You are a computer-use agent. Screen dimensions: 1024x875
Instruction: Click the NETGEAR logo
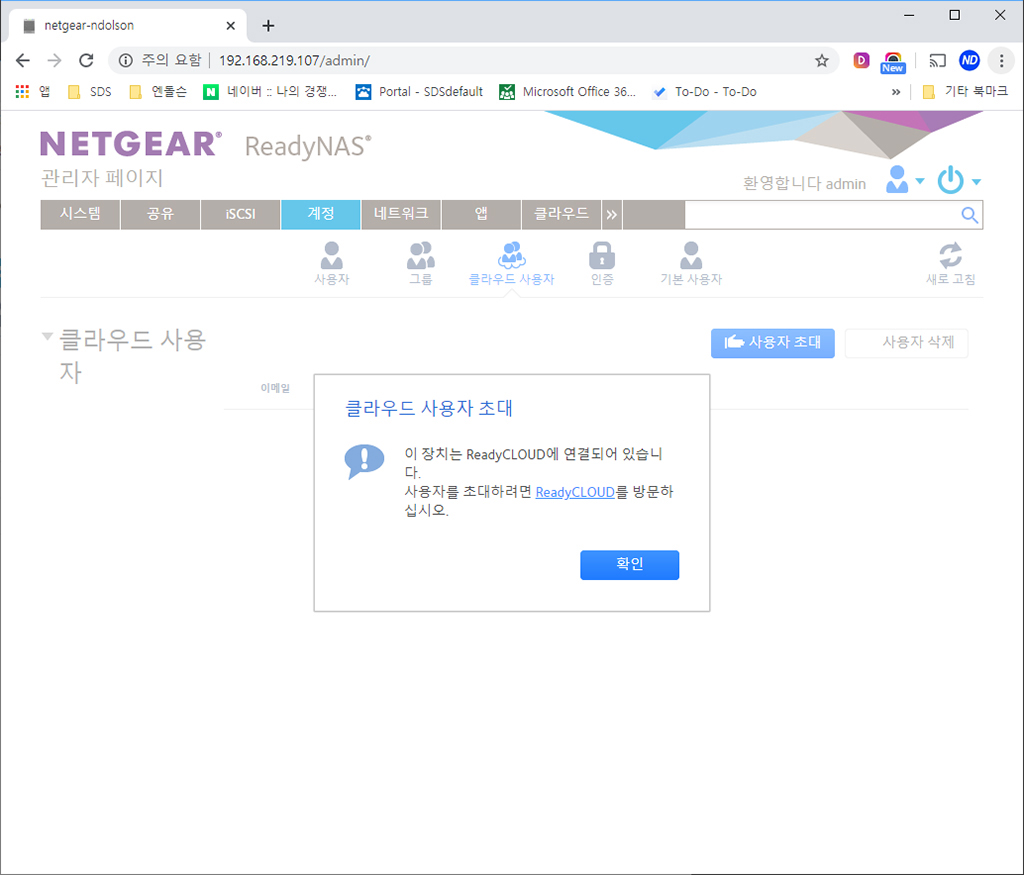pyautogui.click(x=131, y=144)
